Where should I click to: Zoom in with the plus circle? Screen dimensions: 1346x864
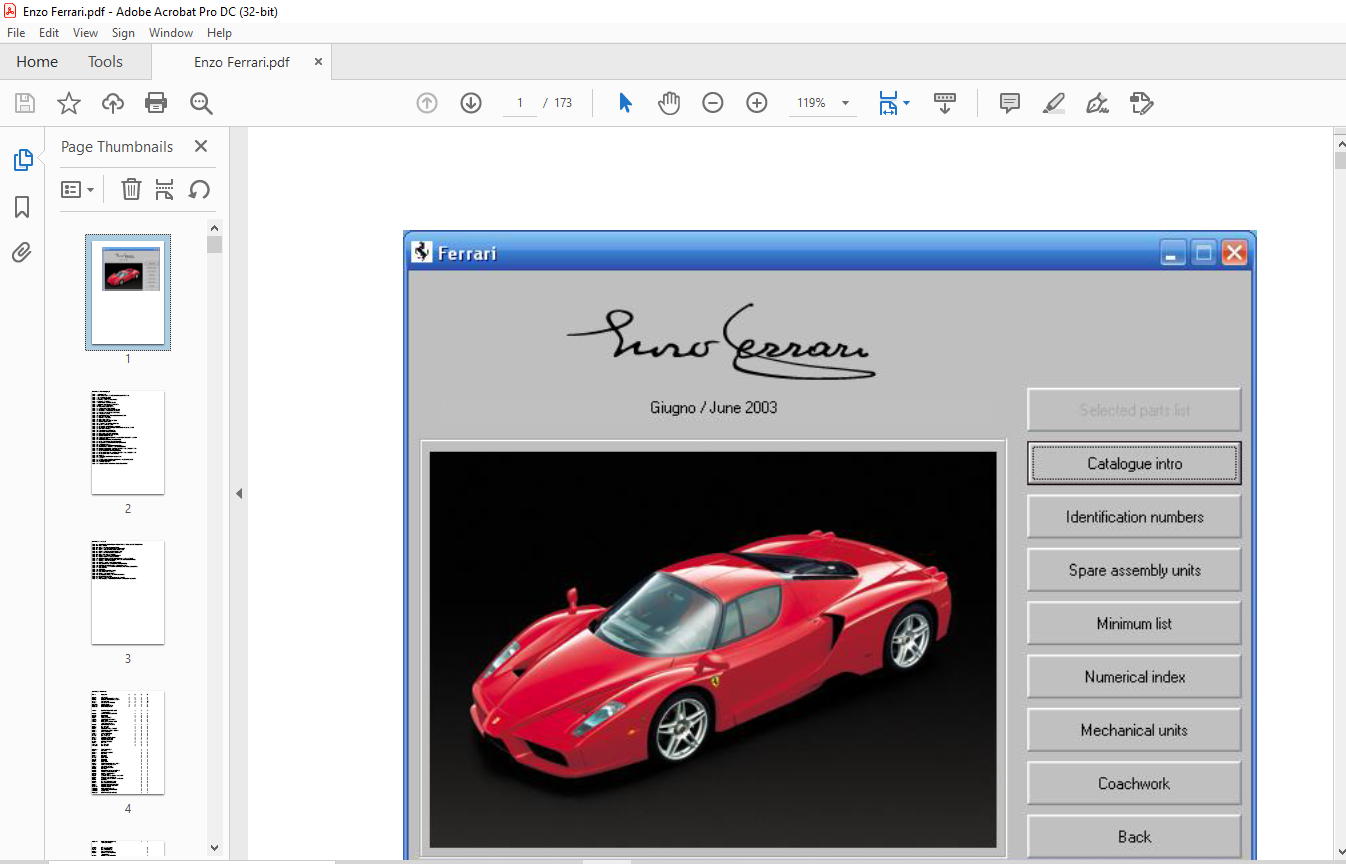(x=757, y=103)
